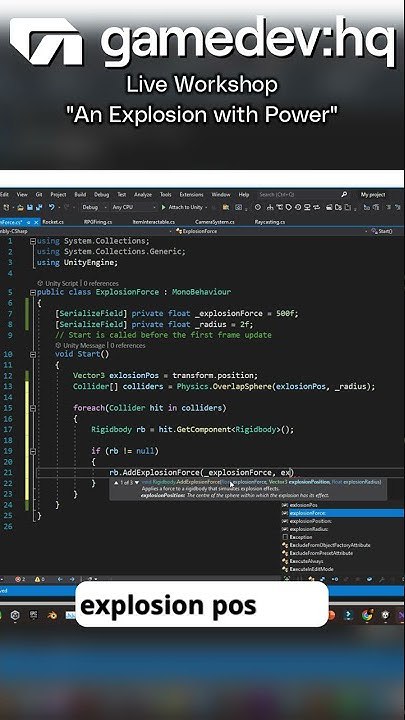Collapse the using directives block
405x720 pixels.
click(33, 241)
